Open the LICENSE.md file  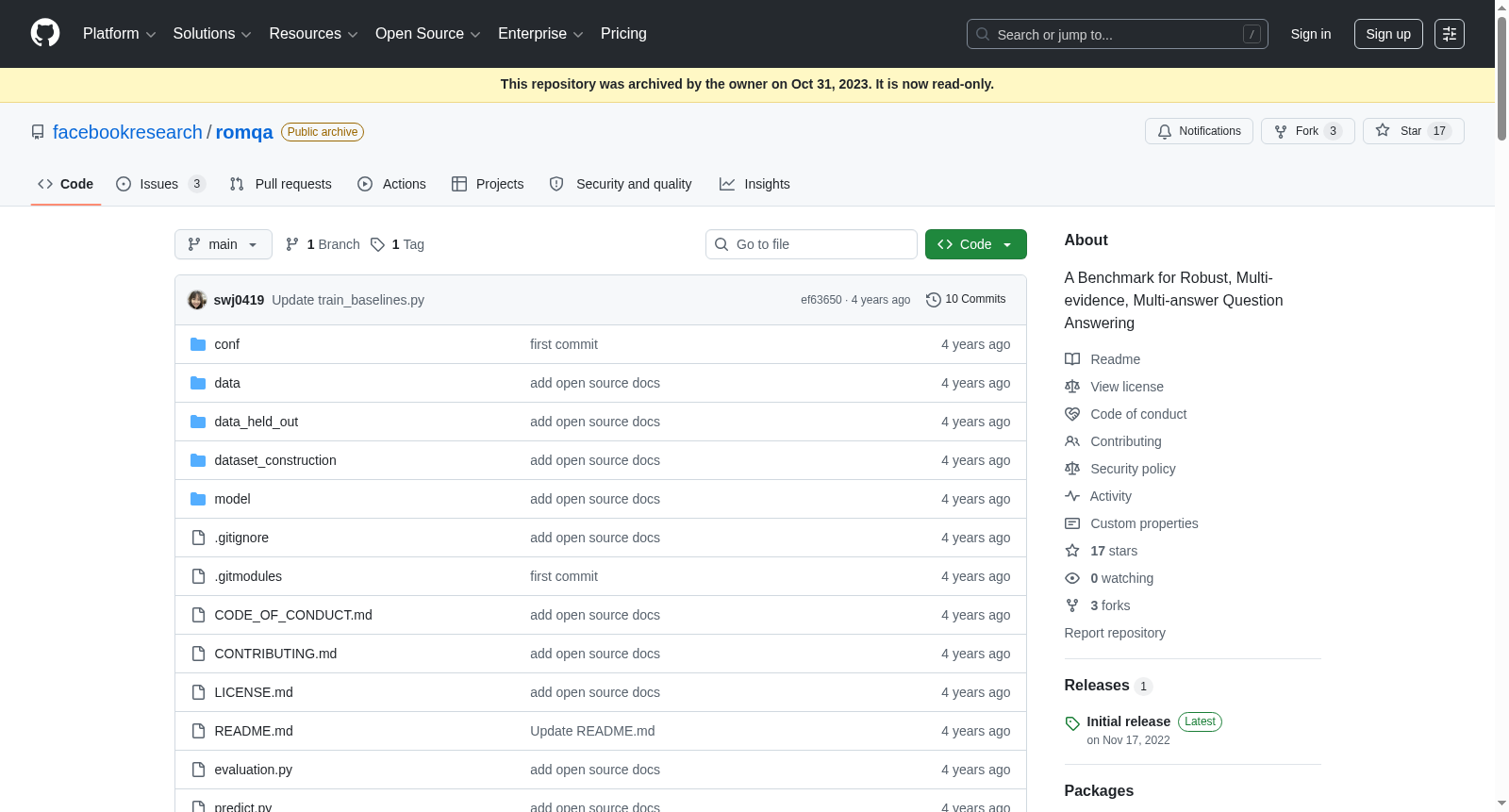point(254,692)
